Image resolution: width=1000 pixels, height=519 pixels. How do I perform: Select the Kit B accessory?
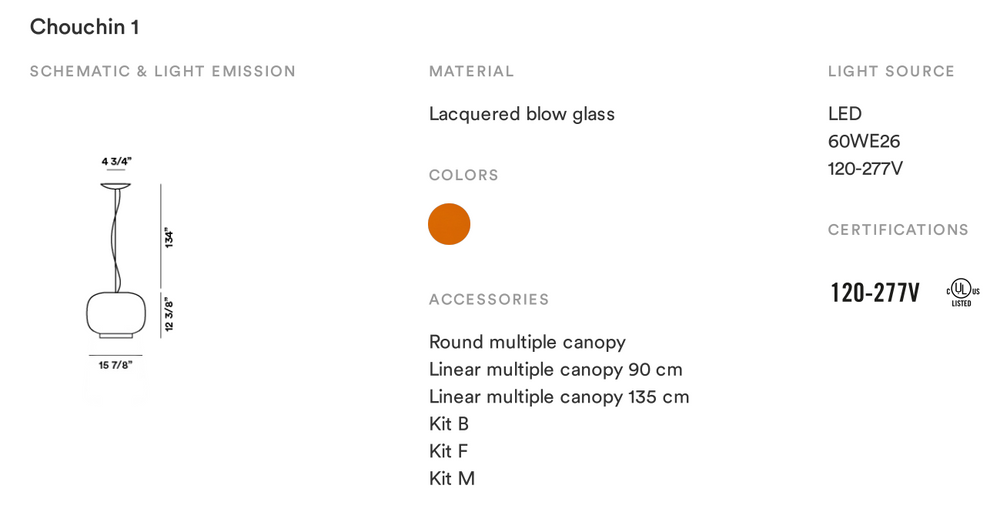pyautogui.click(x=449, y=424)
